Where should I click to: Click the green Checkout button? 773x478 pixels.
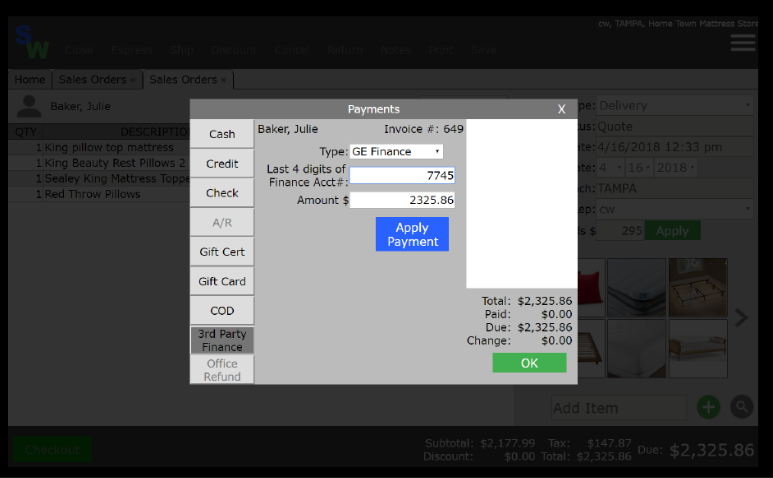(52, 449)
